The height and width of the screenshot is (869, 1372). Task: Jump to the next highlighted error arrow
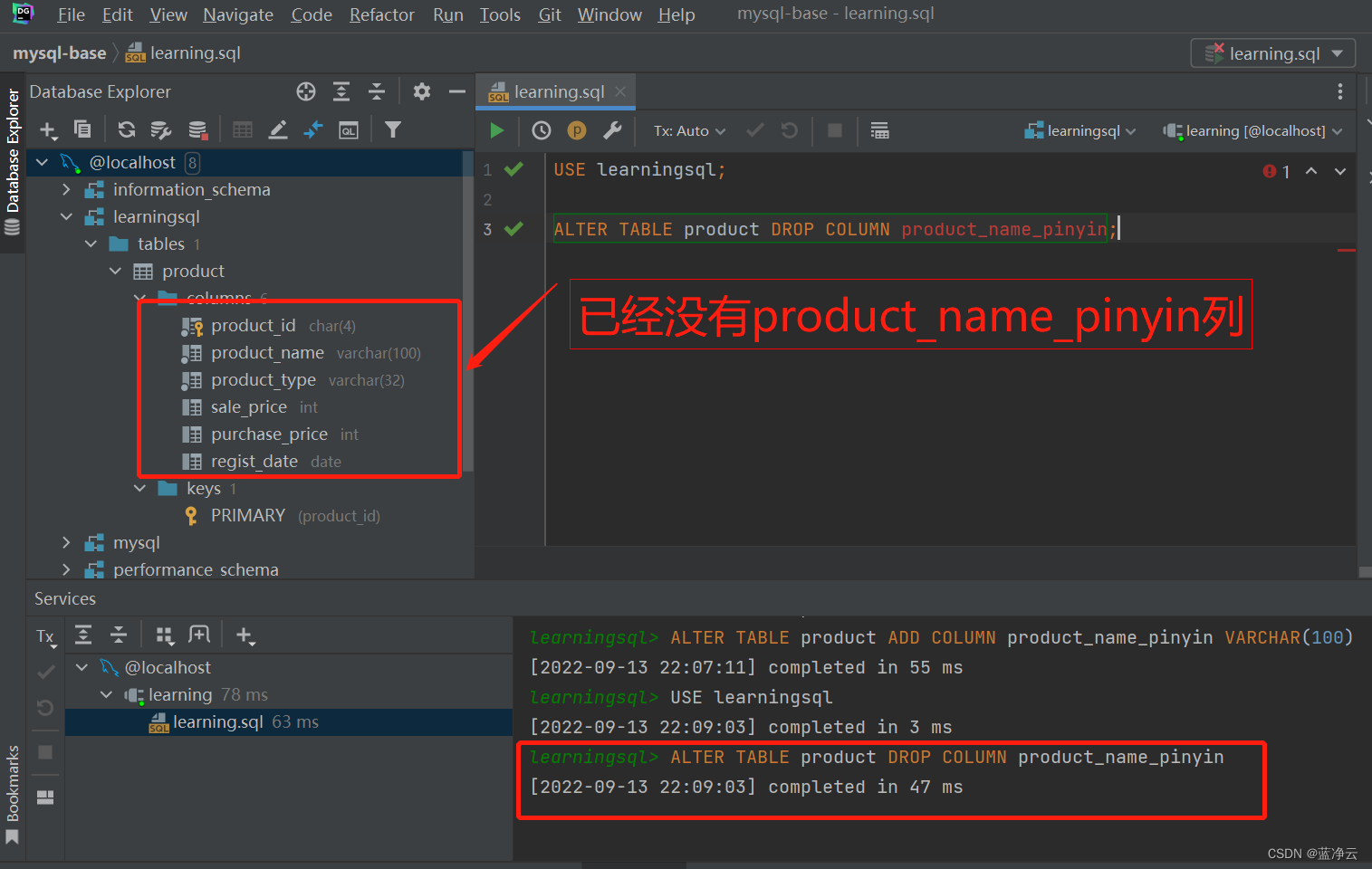click(1340, 171)
